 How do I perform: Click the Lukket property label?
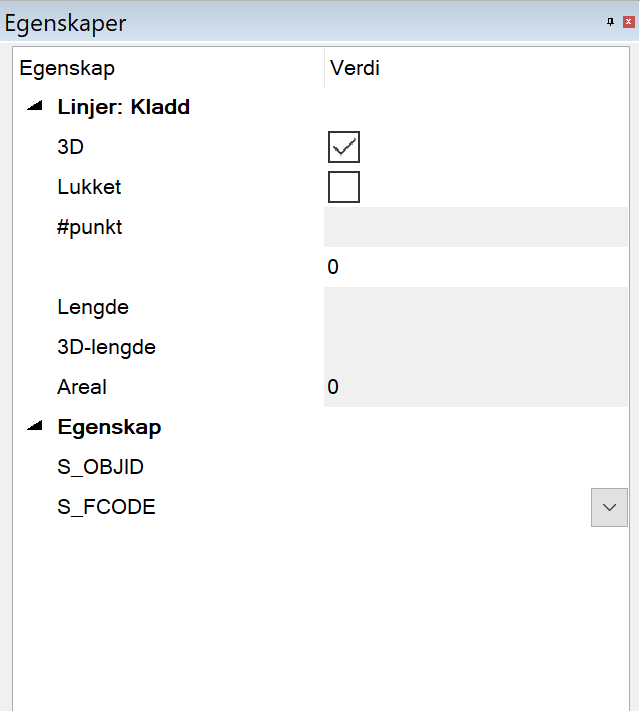point(89,187)
